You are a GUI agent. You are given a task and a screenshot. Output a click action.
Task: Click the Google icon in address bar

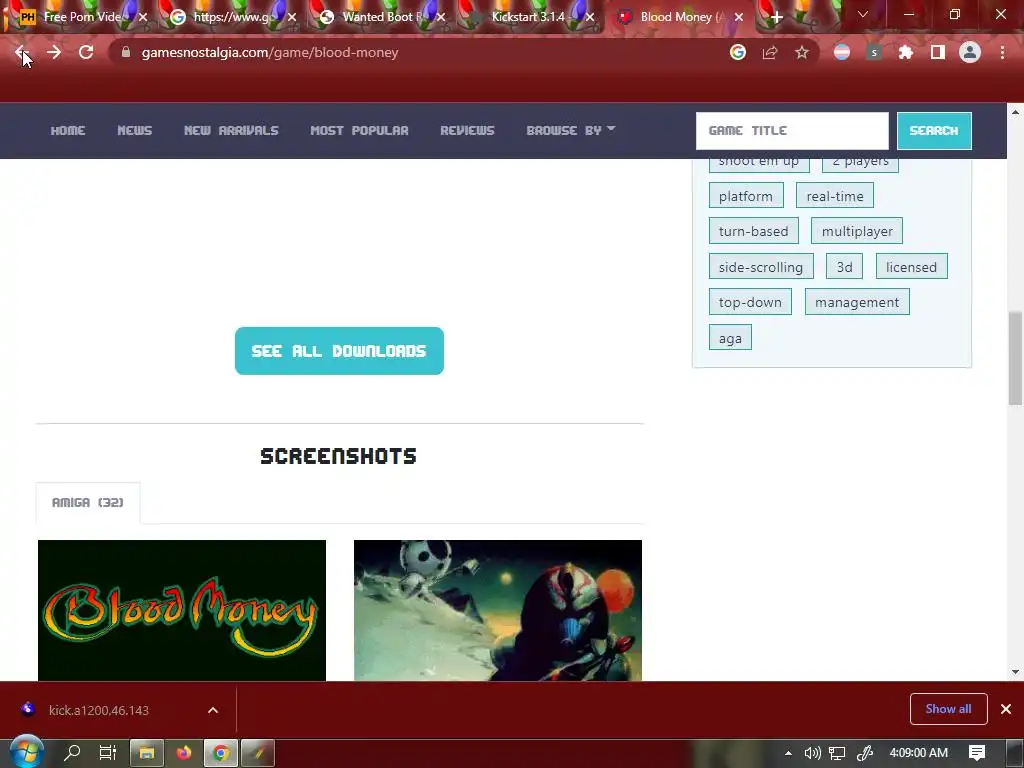738,52
